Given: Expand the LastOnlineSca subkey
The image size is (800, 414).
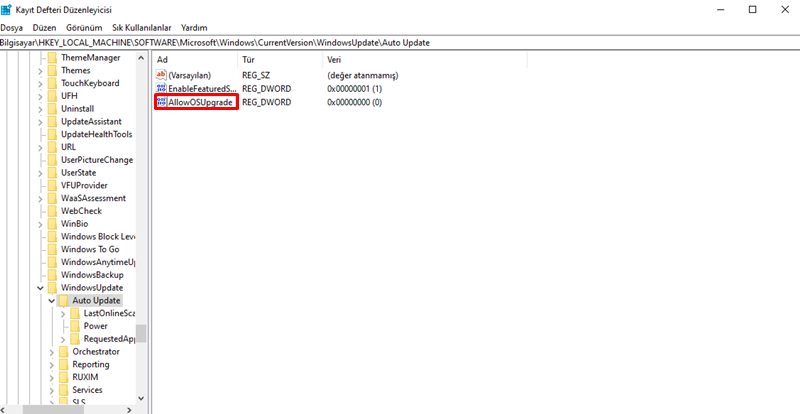Looking at the screenshot, I should [63, 313].
